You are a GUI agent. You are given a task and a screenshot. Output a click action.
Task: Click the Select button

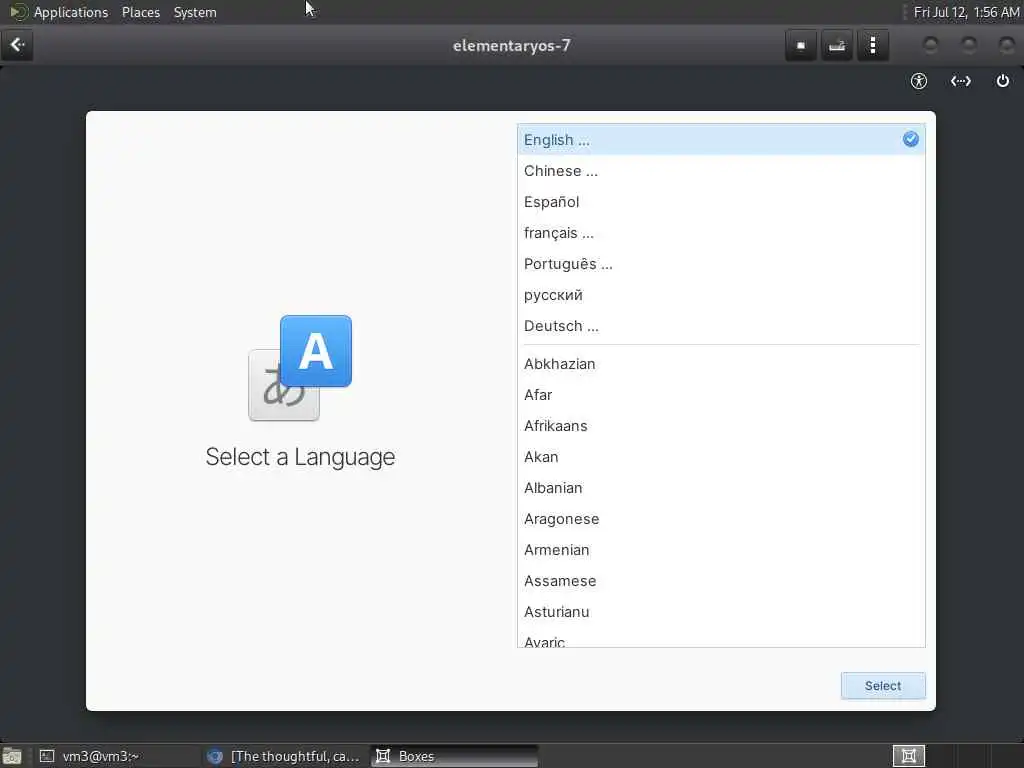click(x=883, y=686)
